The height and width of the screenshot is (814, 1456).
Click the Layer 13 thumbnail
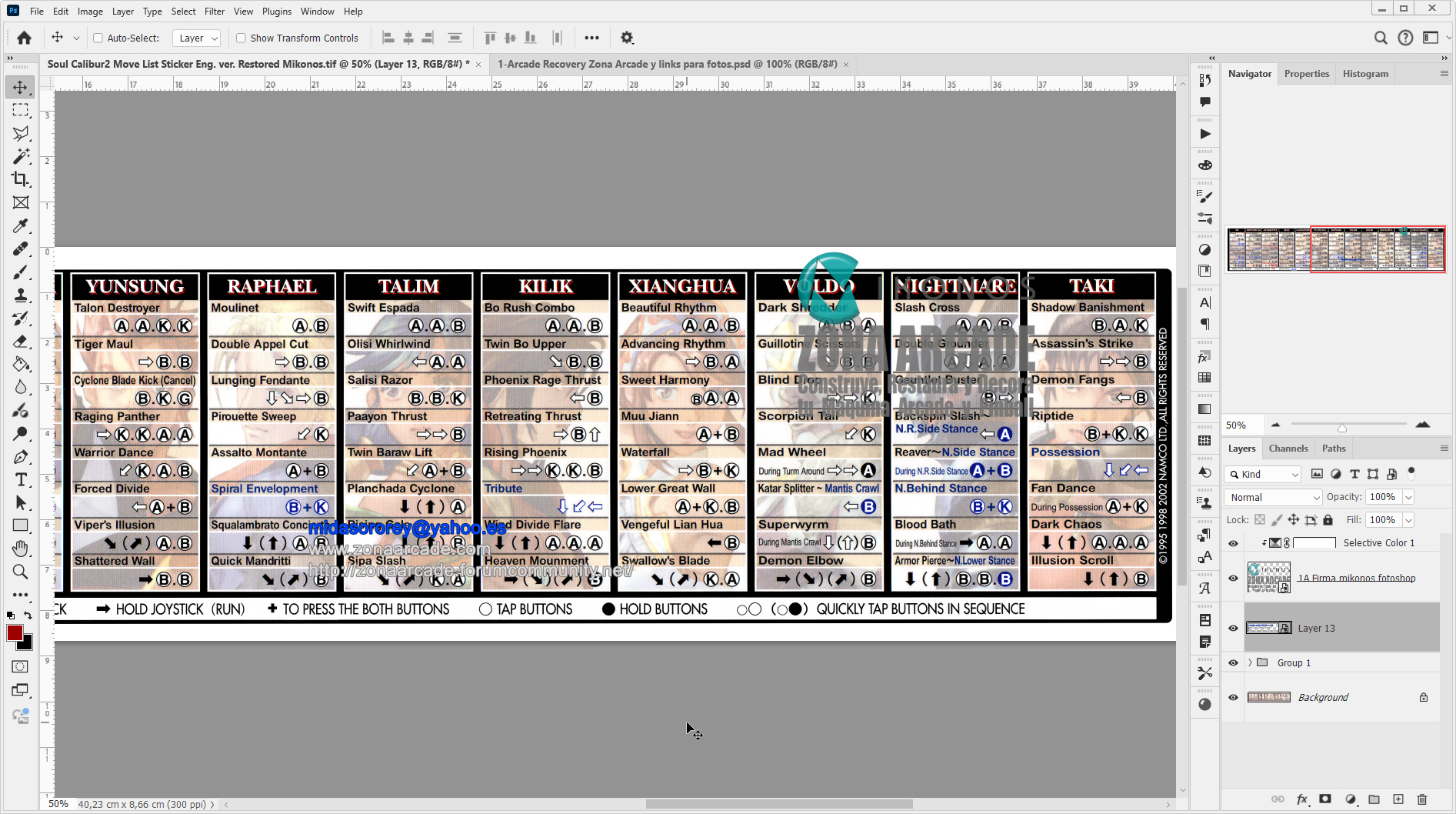click(1268, 628)
